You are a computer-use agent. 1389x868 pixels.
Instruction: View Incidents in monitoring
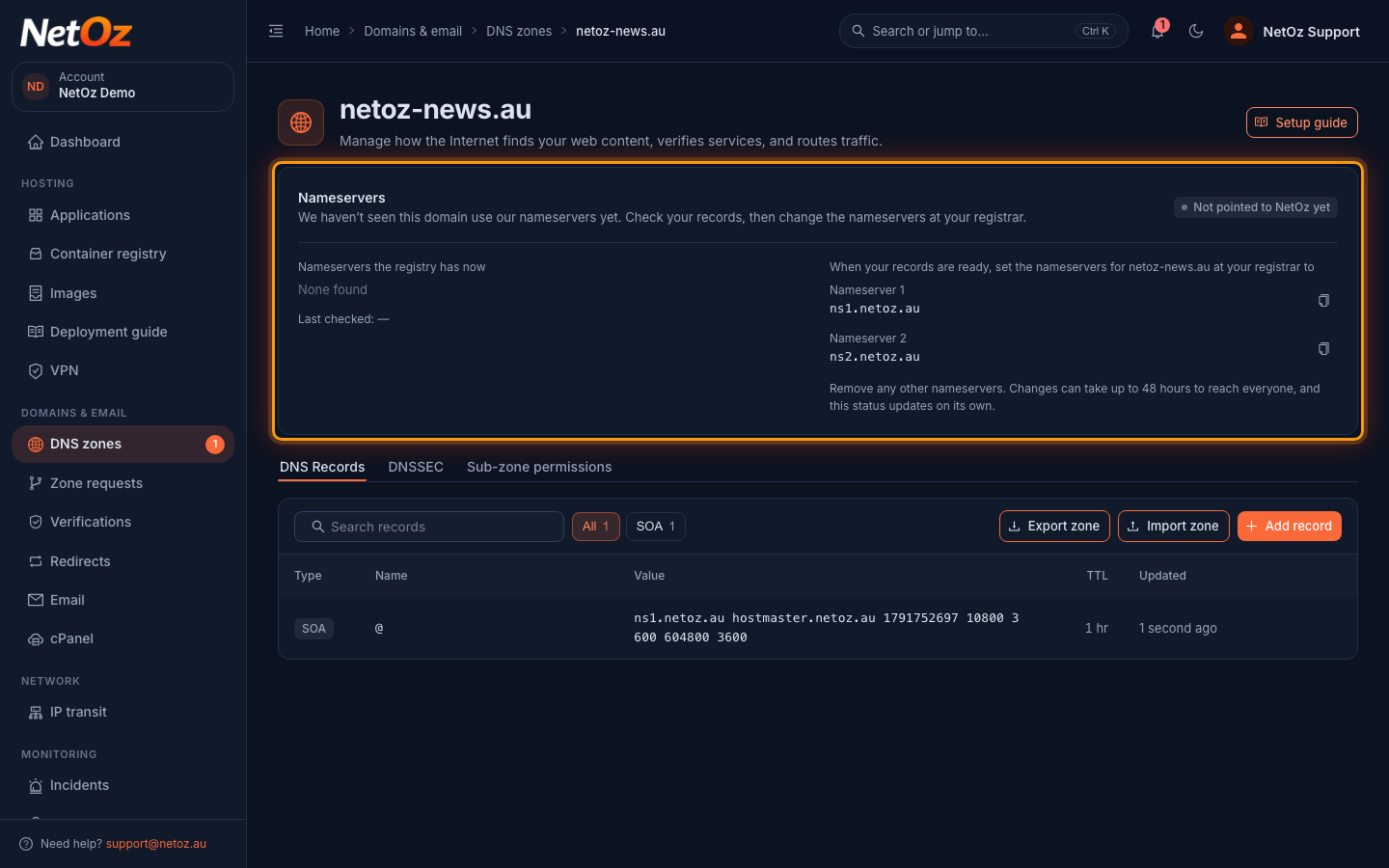pos(123,785)
